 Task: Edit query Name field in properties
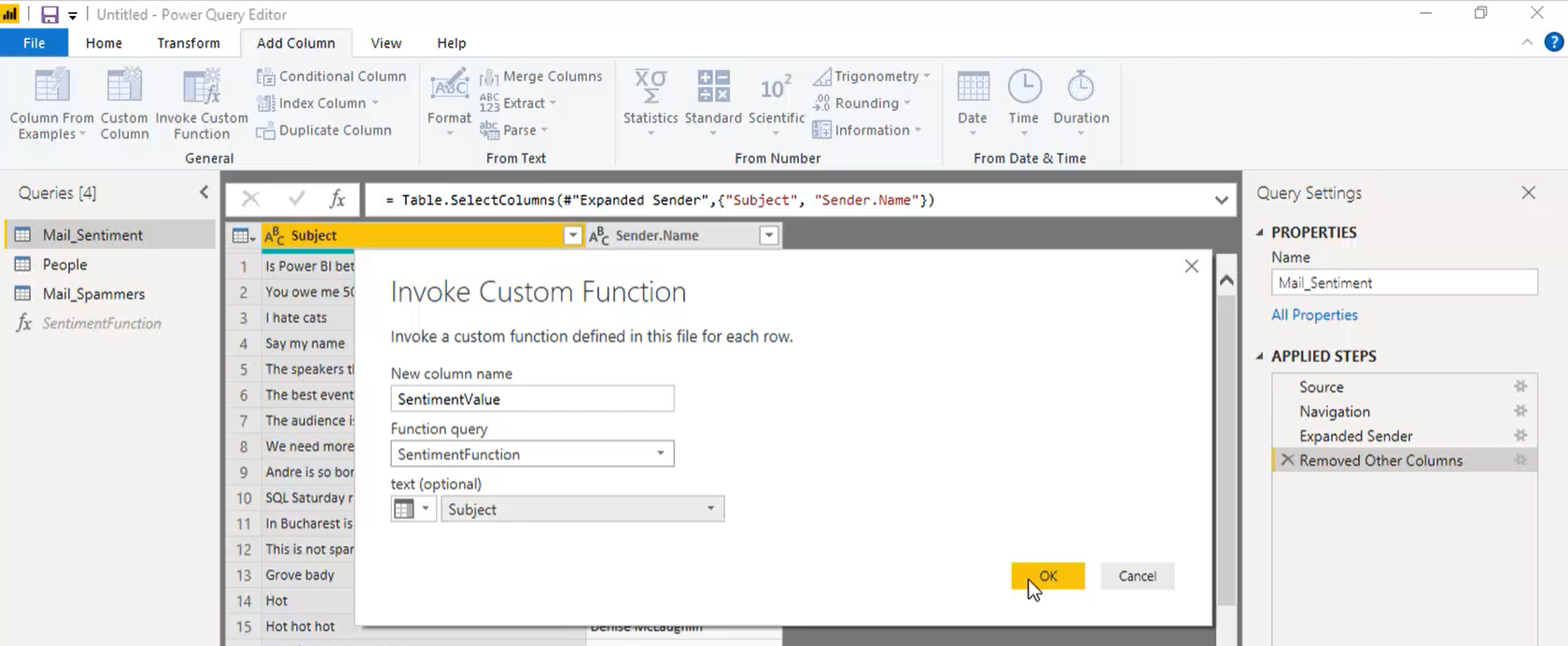point(1405,283)
